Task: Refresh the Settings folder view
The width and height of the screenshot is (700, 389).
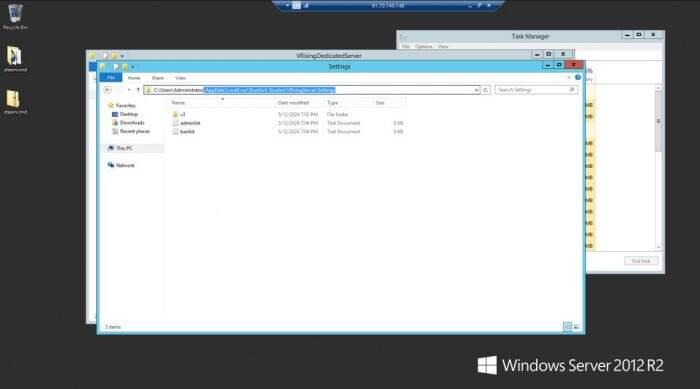Action: coord(485,90)
